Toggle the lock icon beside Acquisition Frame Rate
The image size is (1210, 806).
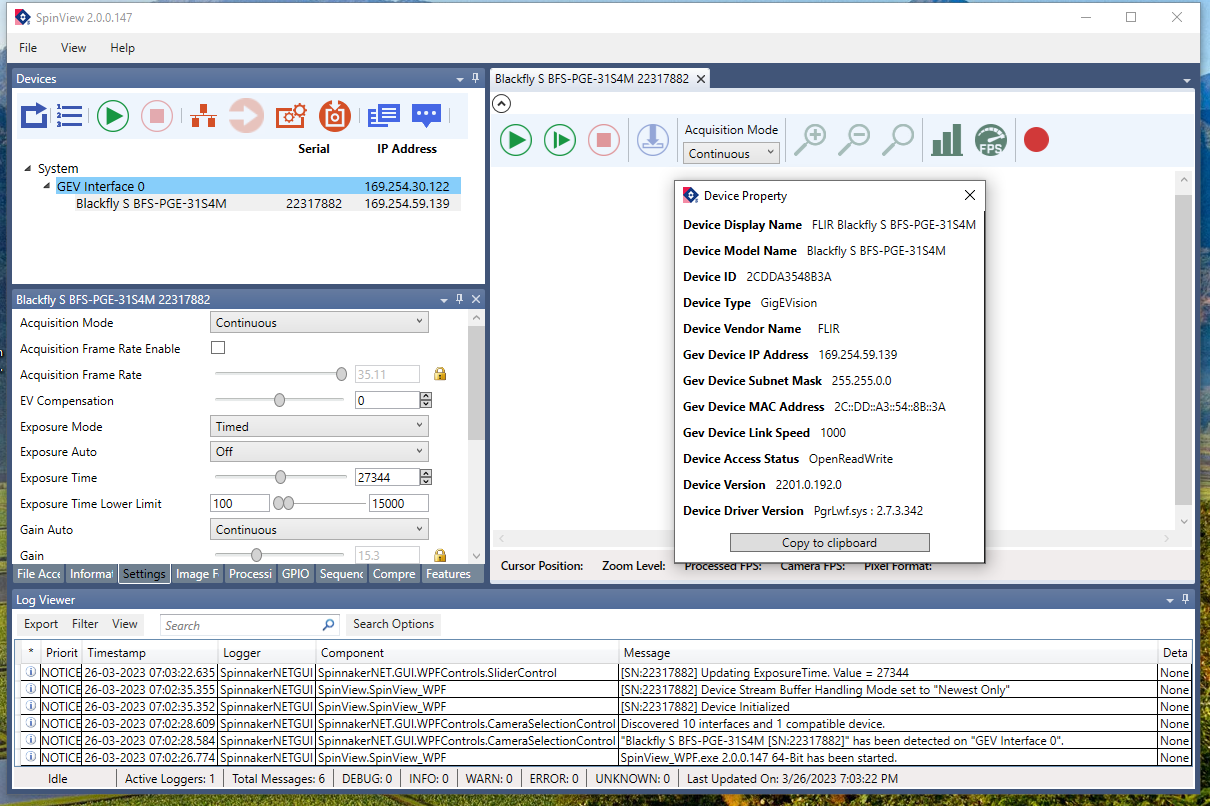(439, 374)
